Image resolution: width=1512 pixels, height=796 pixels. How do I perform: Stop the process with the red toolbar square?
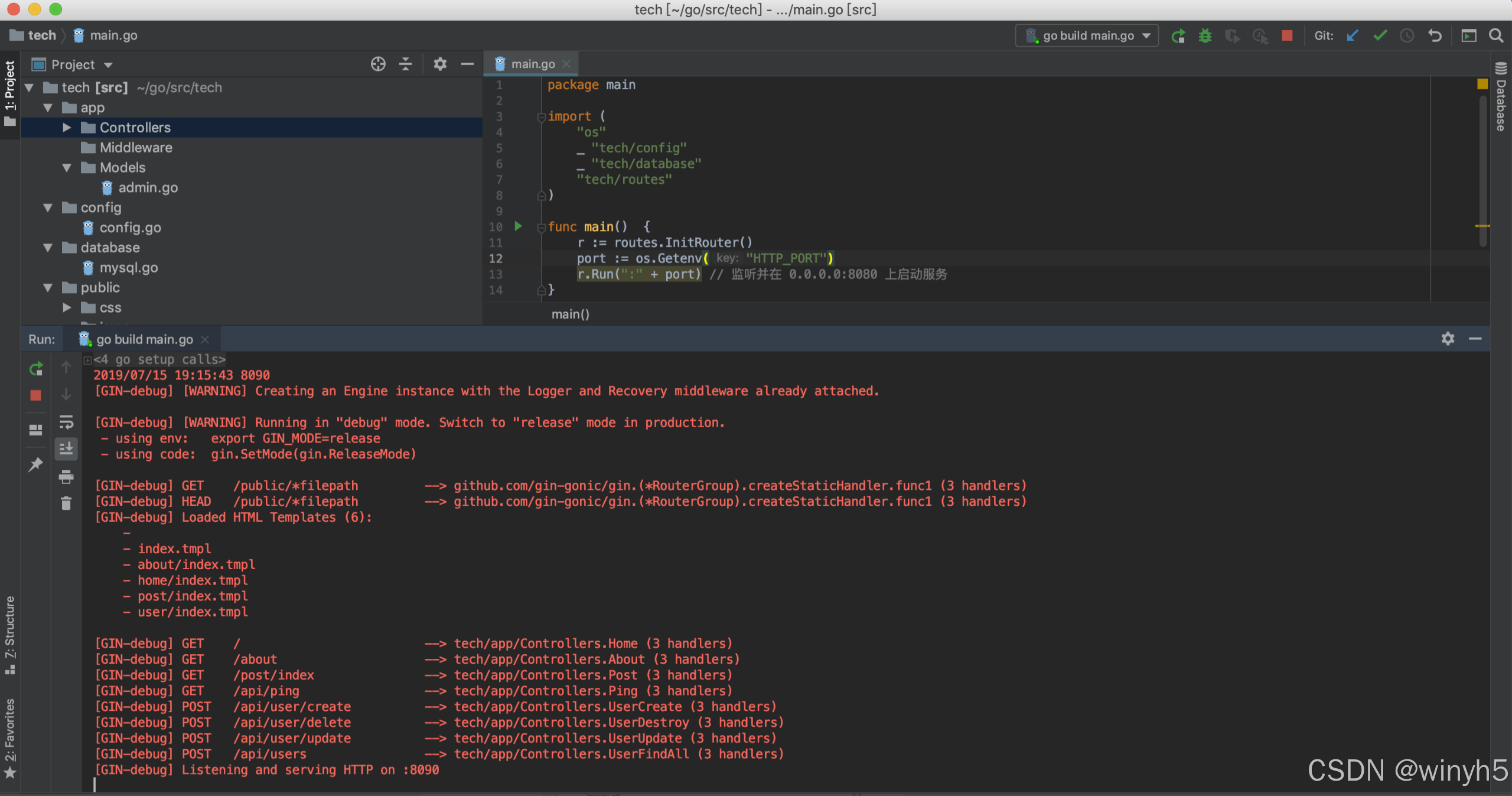(x=1287, y=36)
